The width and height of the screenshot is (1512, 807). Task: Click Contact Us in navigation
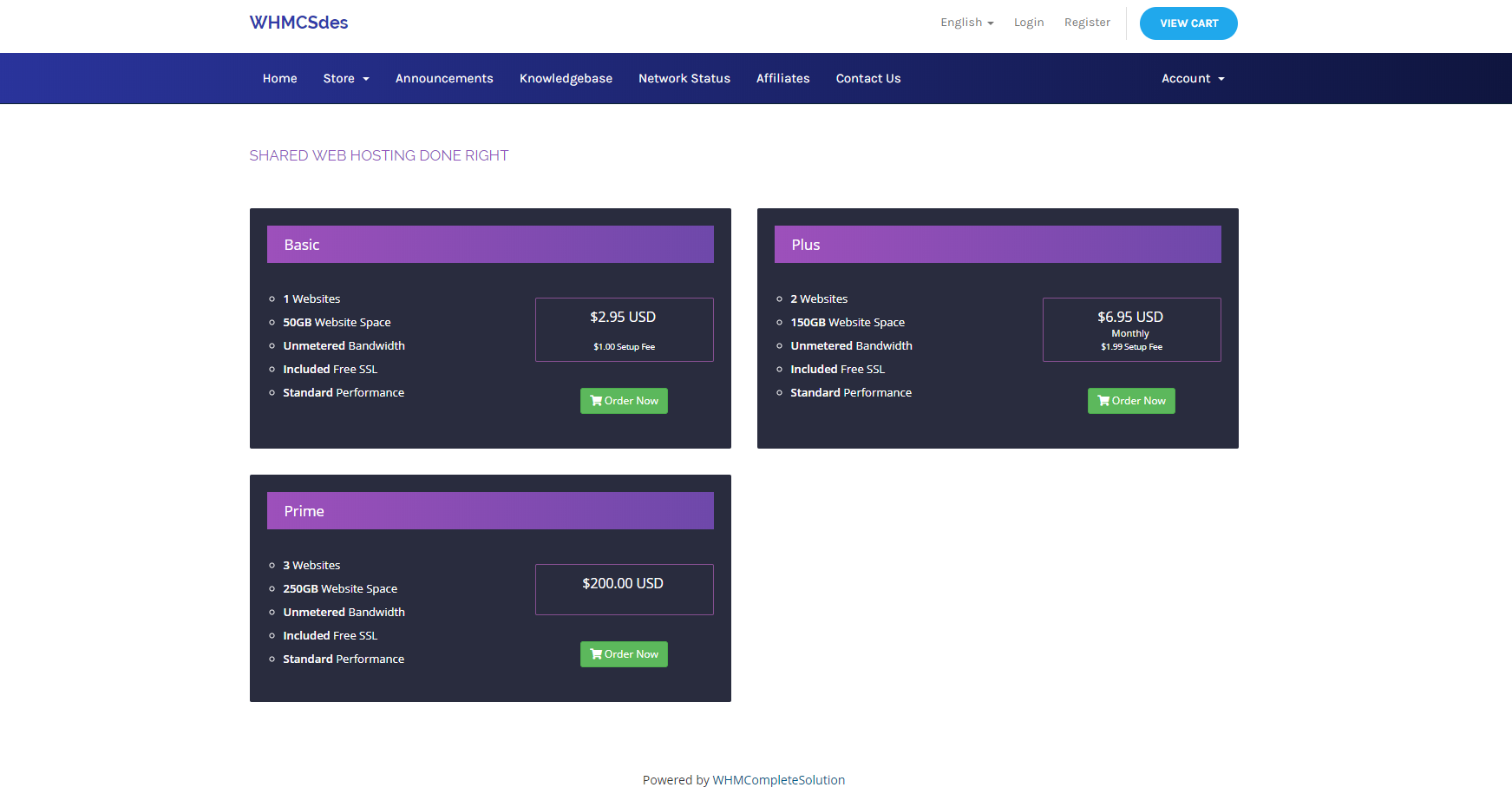(868, 78)
